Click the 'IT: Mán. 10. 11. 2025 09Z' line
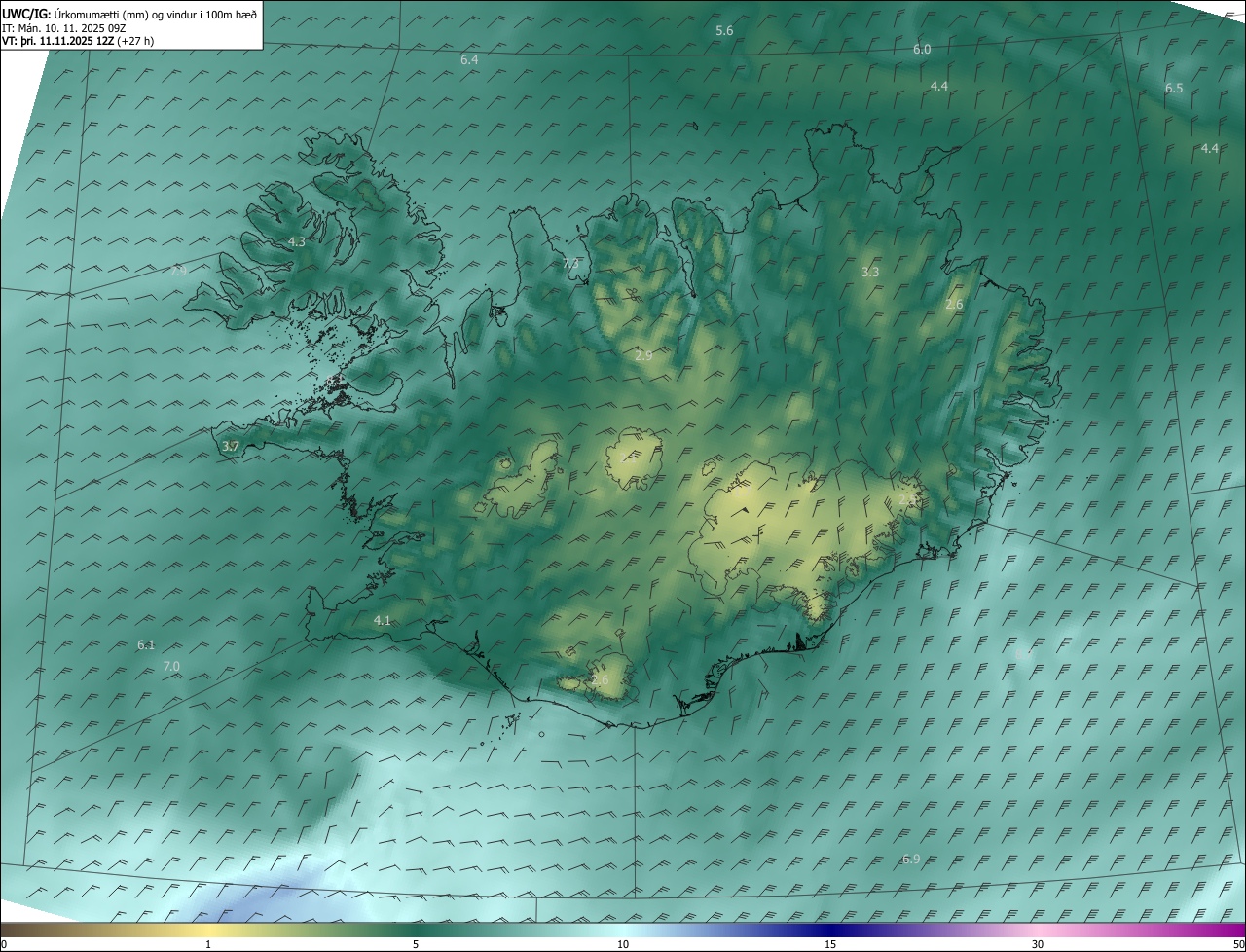1246x952 pixels. [x=66, y=27]
